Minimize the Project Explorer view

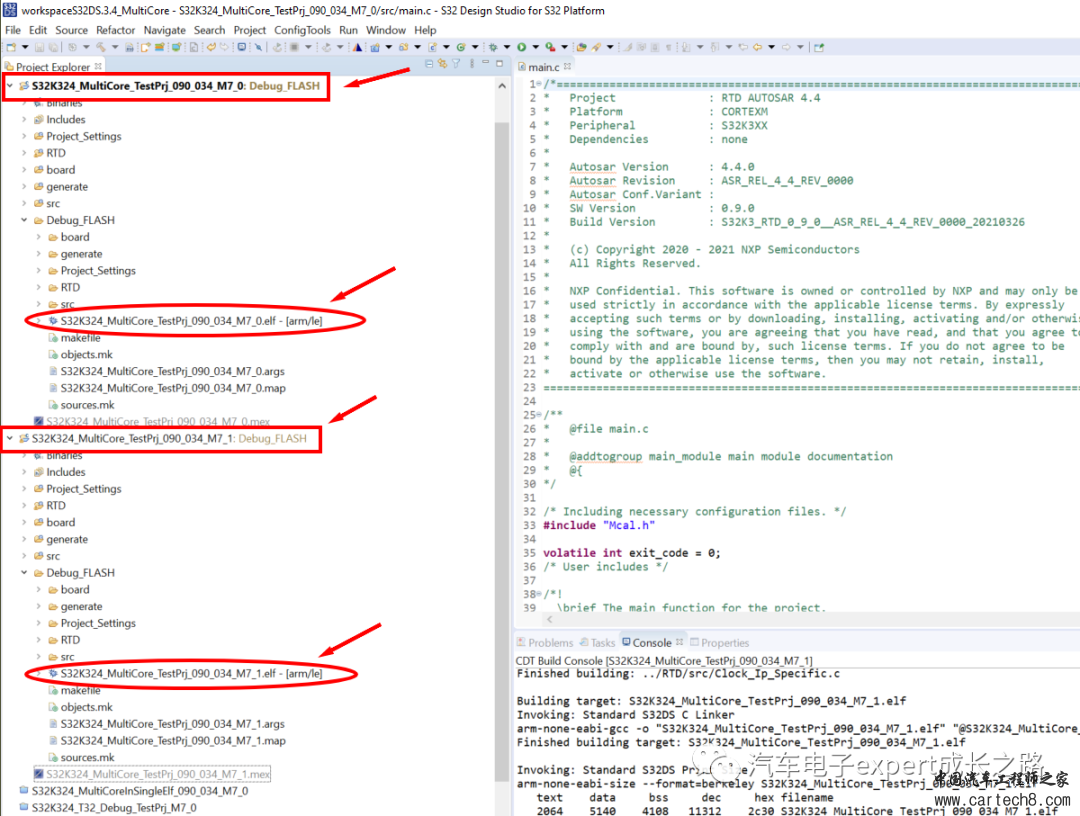coord(486,63)
